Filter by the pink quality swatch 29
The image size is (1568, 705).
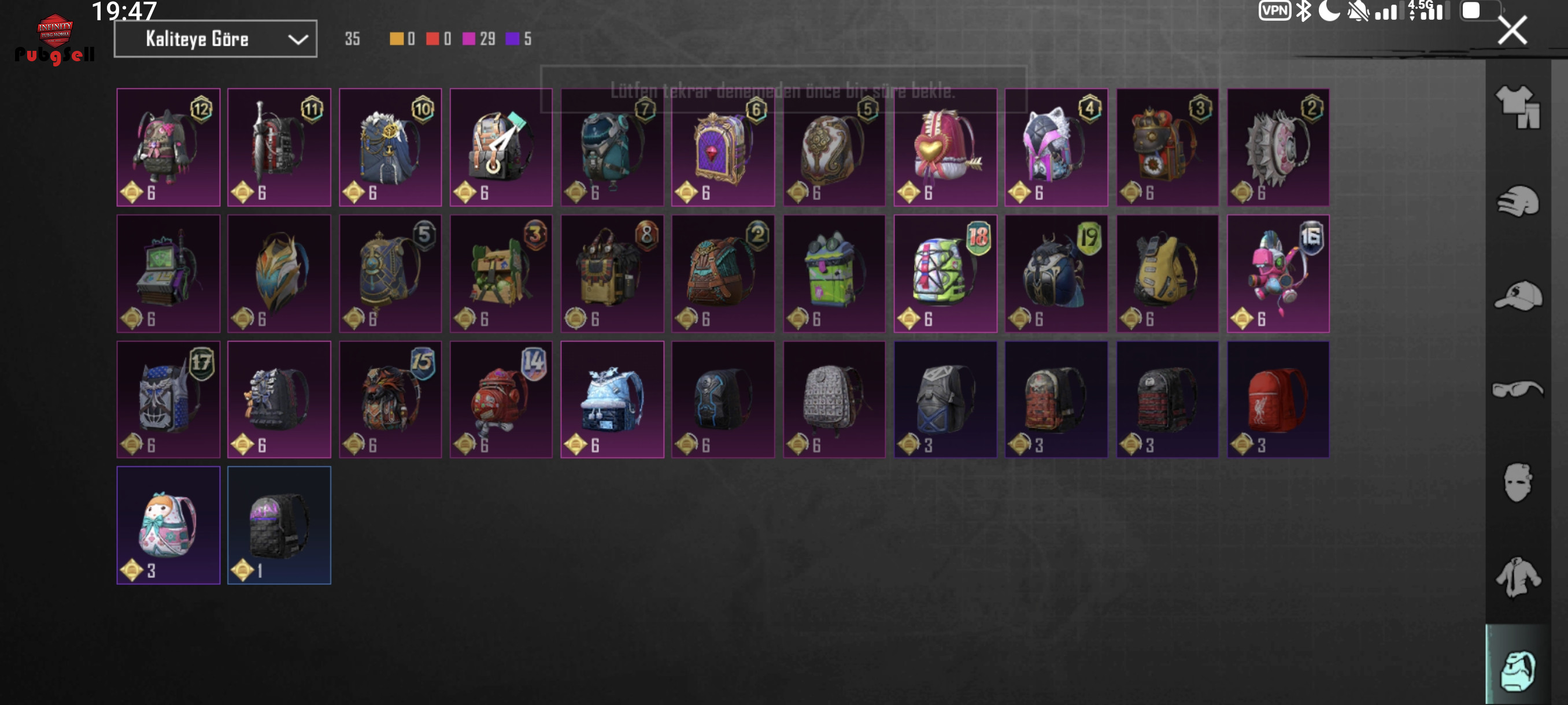coord(478,39)
